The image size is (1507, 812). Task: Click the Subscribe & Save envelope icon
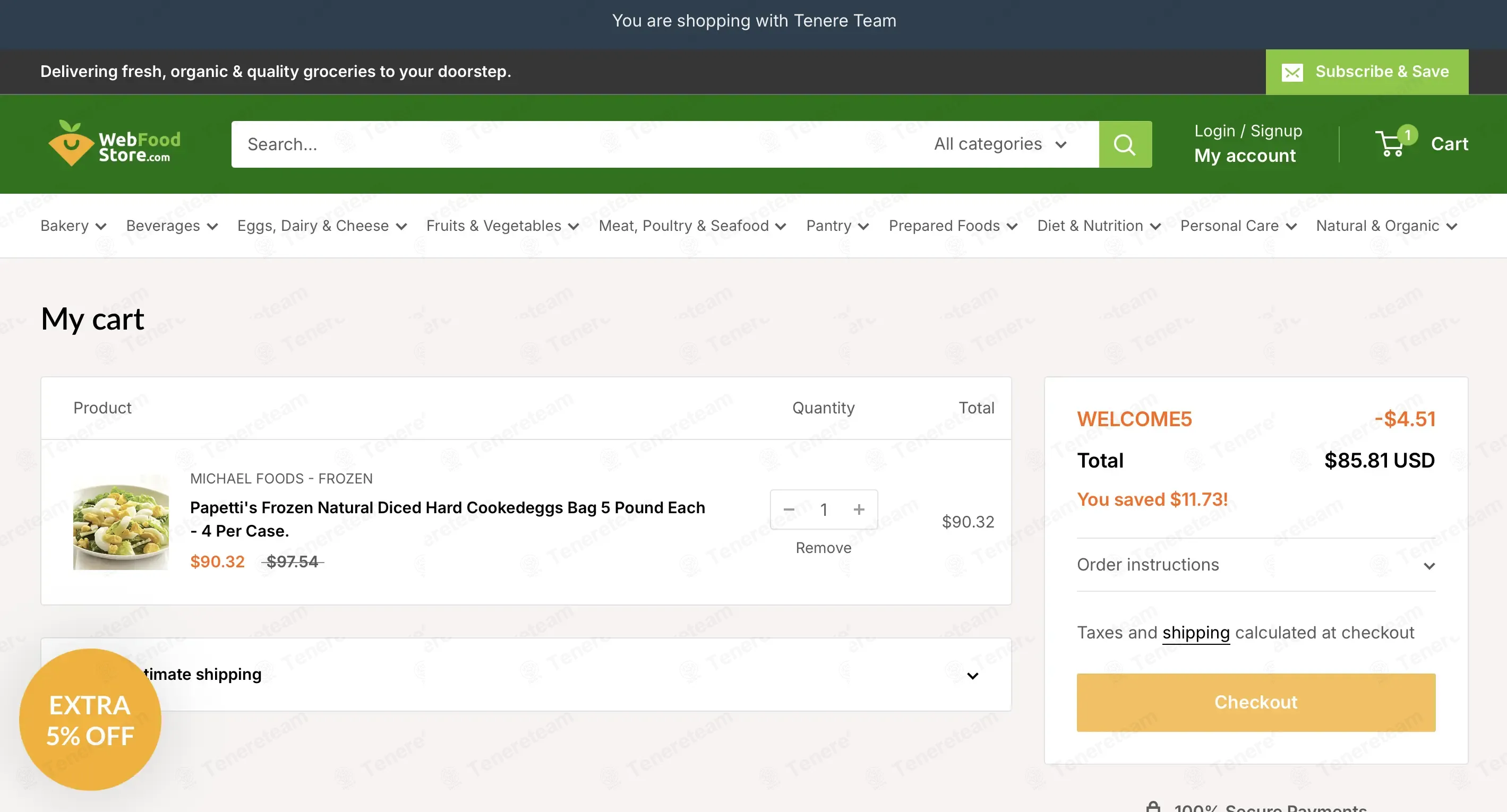(x=1292, y=73)
